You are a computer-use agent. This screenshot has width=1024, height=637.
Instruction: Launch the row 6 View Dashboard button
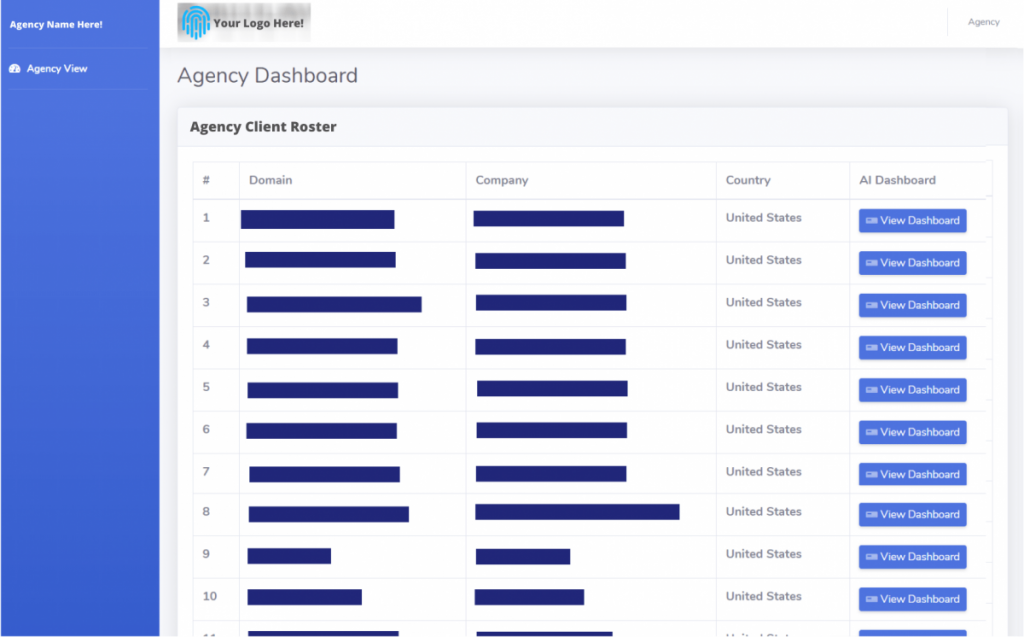click(x=912, y=433)
